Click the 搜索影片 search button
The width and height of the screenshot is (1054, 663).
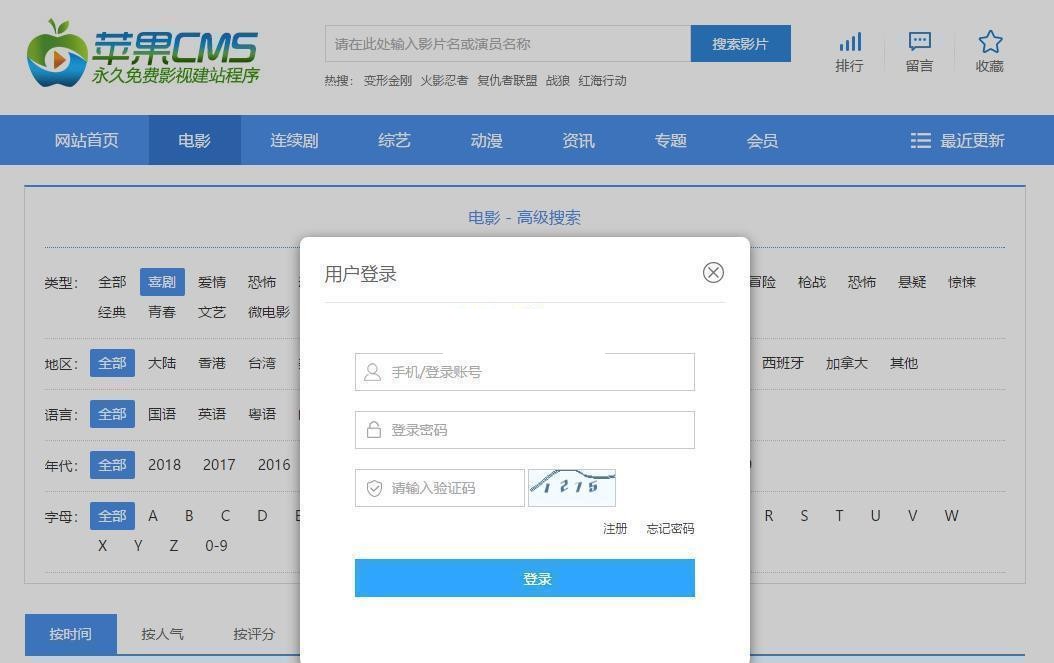coord(740,43)
